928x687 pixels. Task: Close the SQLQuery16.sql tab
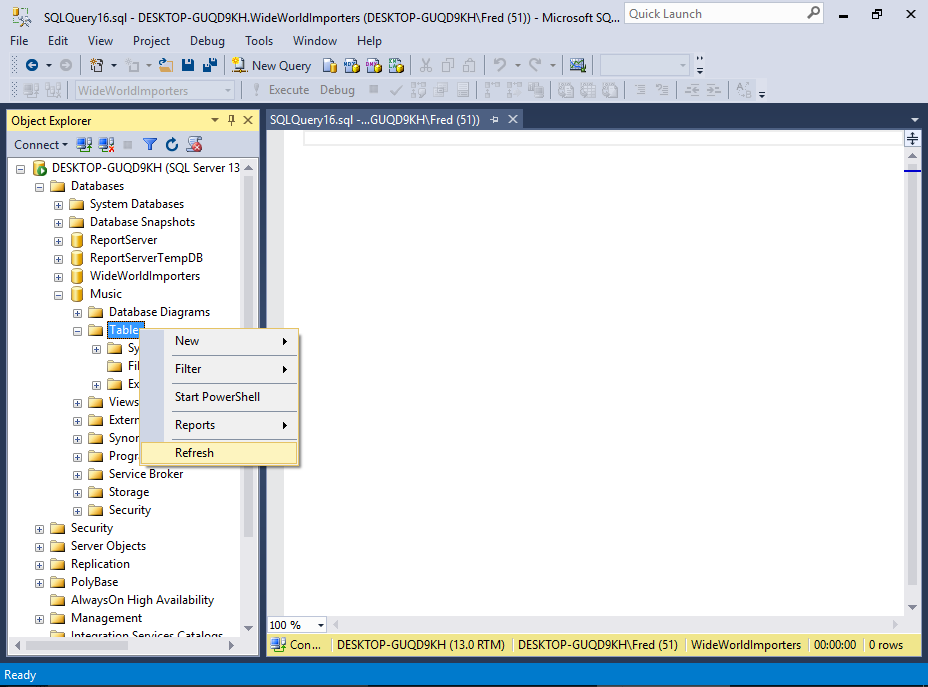(513, 119)
